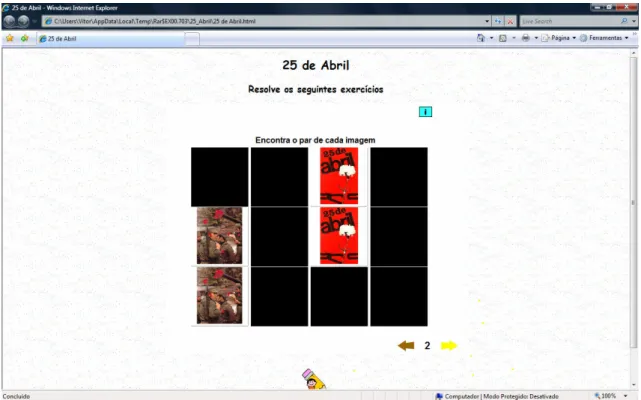Open the recent pages dropdown beside Forward
The image size is (641, 400).
pyautogui.click(x=35, y=21)
